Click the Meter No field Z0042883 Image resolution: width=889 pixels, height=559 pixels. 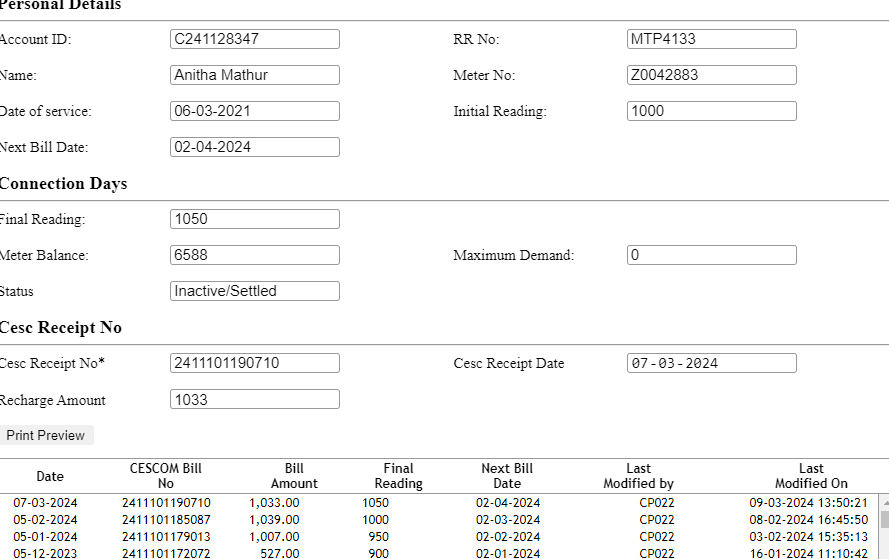point(712,75)
